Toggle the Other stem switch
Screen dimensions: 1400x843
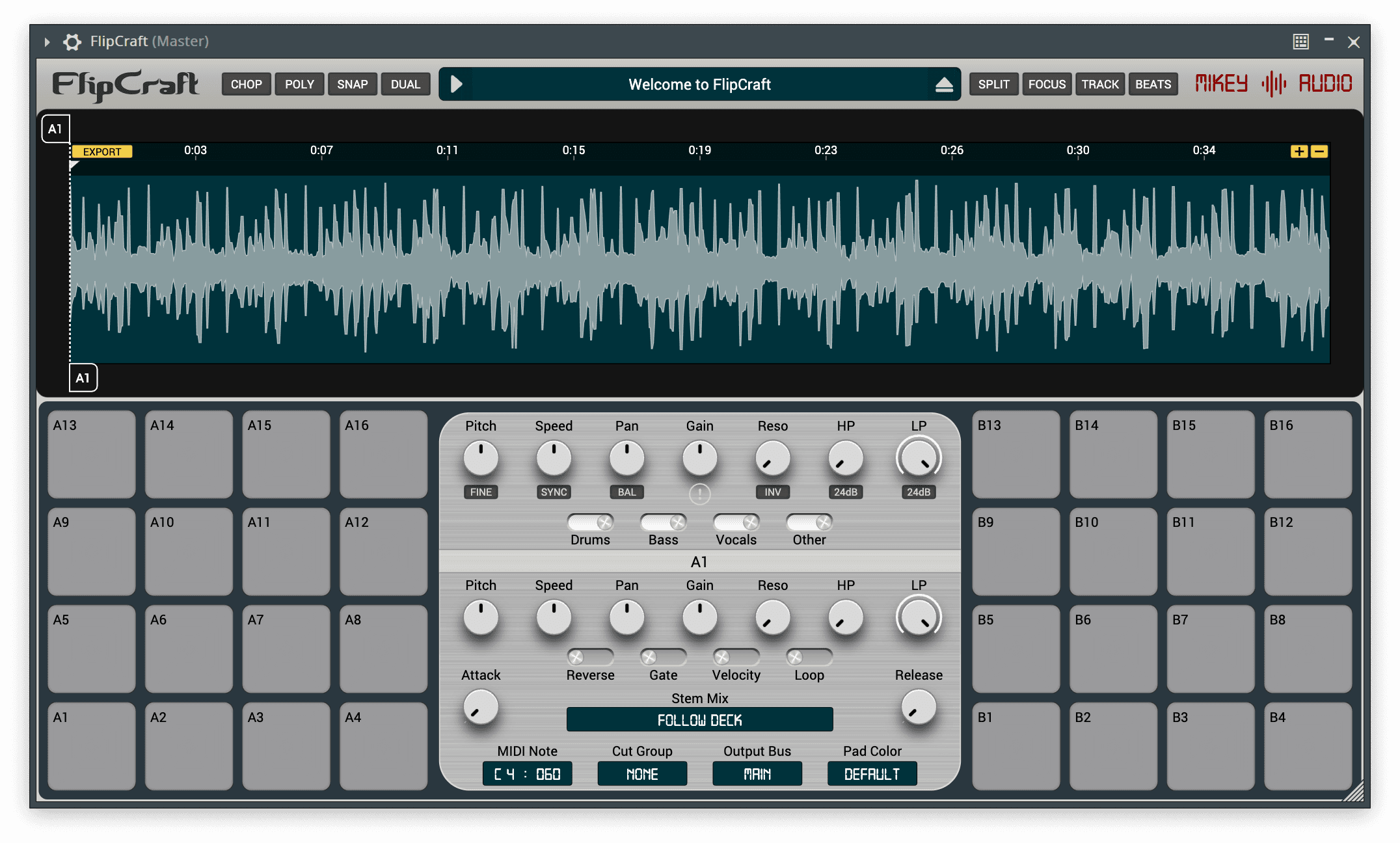click(809, 522)
